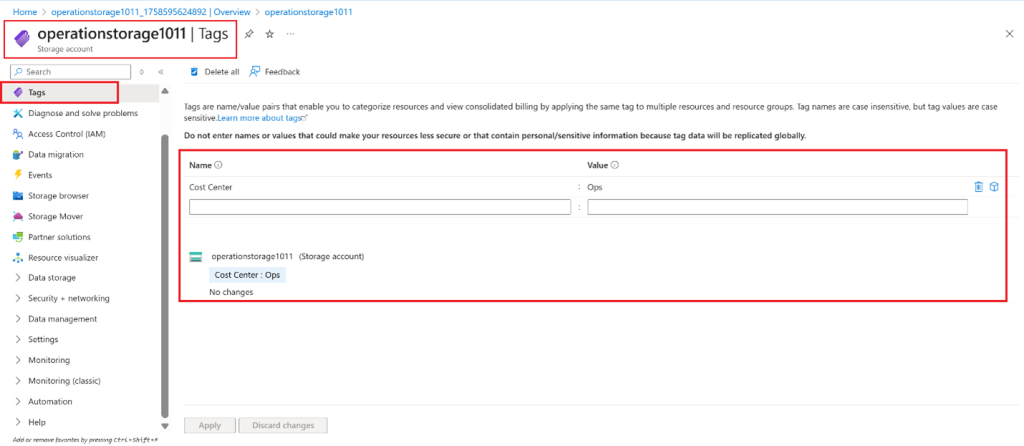Open Diagnose and solve problems menu item
The height and width of the screenshot is (446, 1024).
[x=83, y=114]
